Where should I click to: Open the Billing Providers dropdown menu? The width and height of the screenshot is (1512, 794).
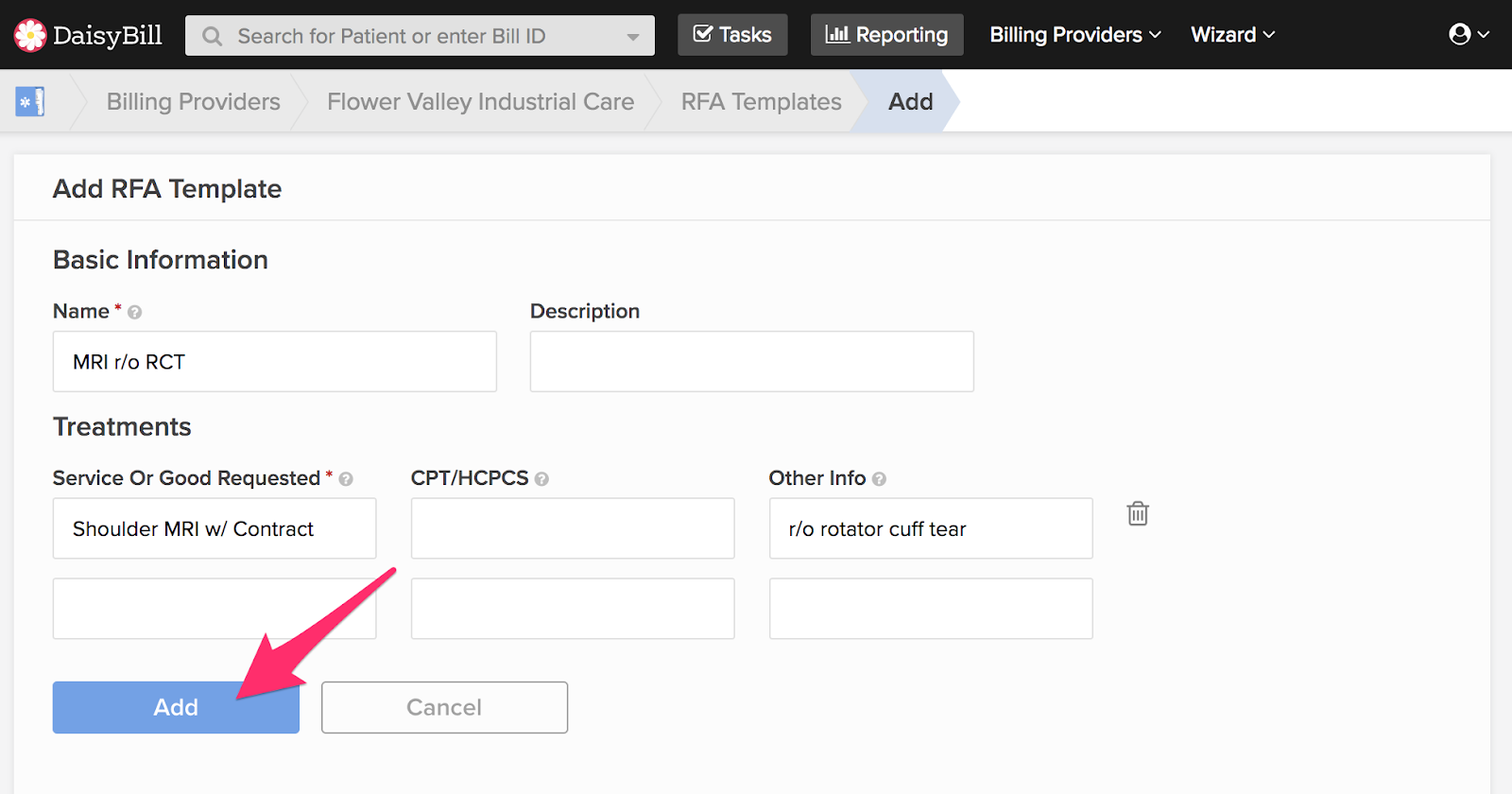1074,35
